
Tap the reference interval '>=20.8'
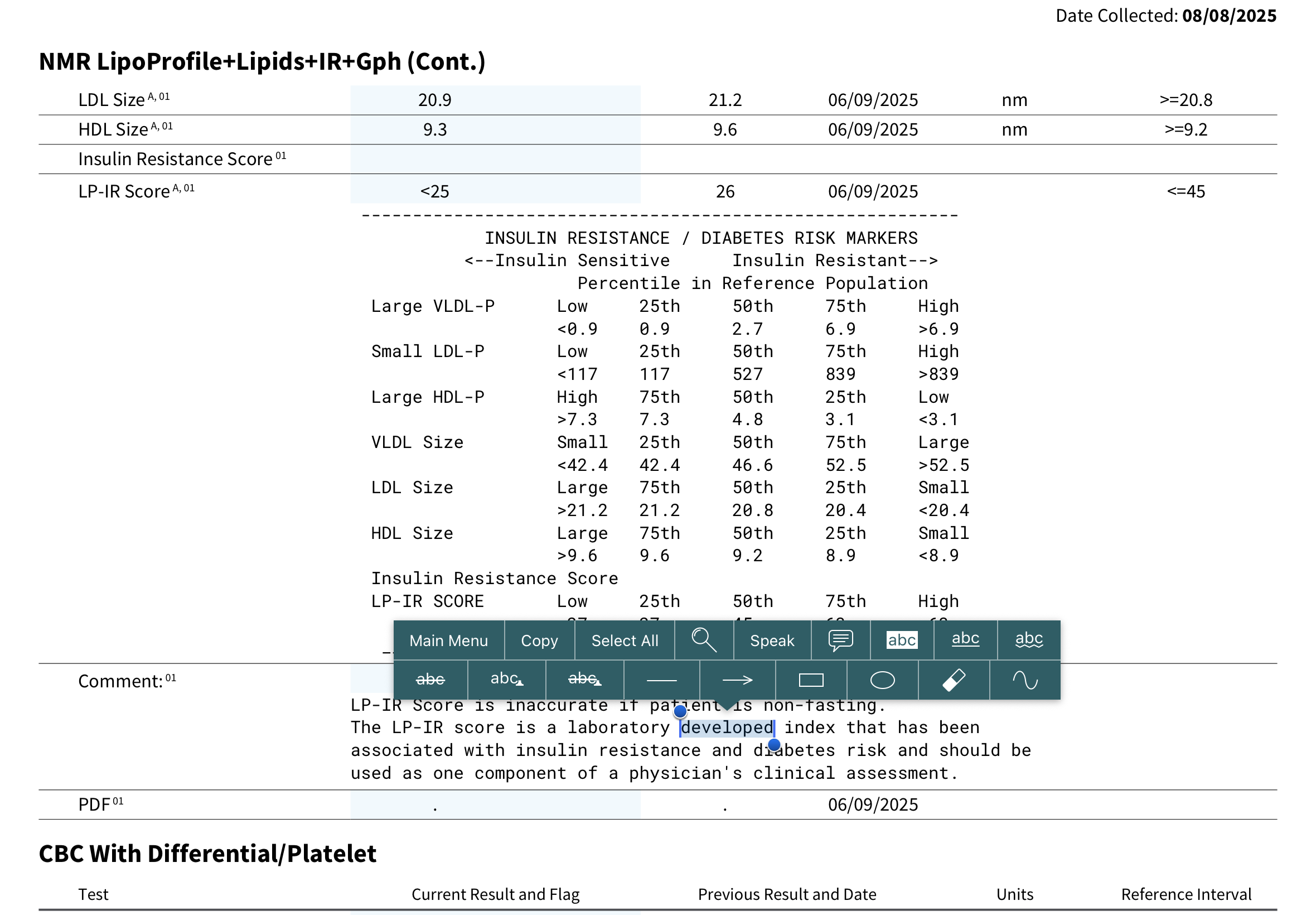click(1186, 100)
